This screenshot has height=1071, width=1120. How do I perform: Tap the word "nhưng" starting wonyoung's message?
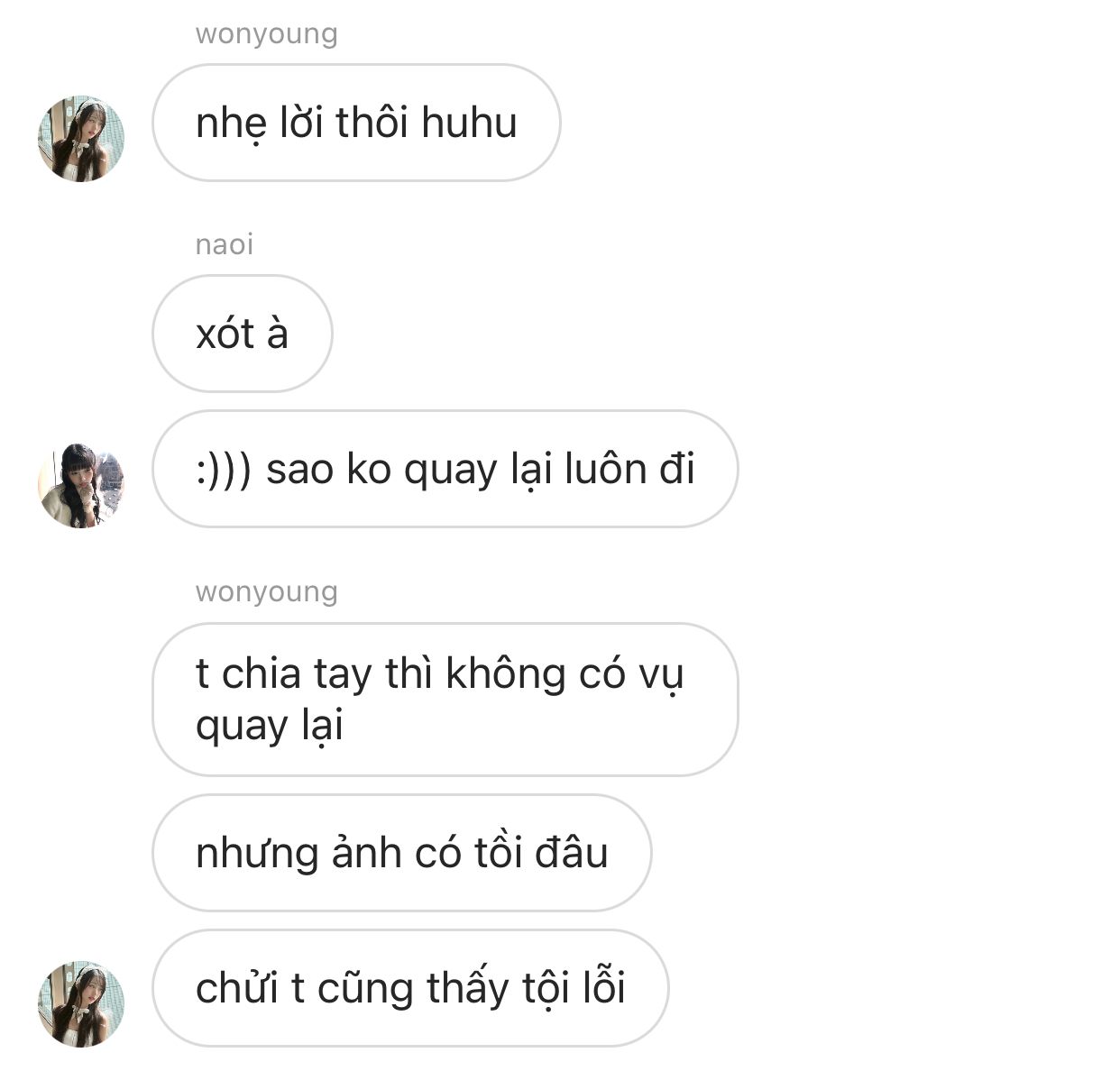coord(257,855)
